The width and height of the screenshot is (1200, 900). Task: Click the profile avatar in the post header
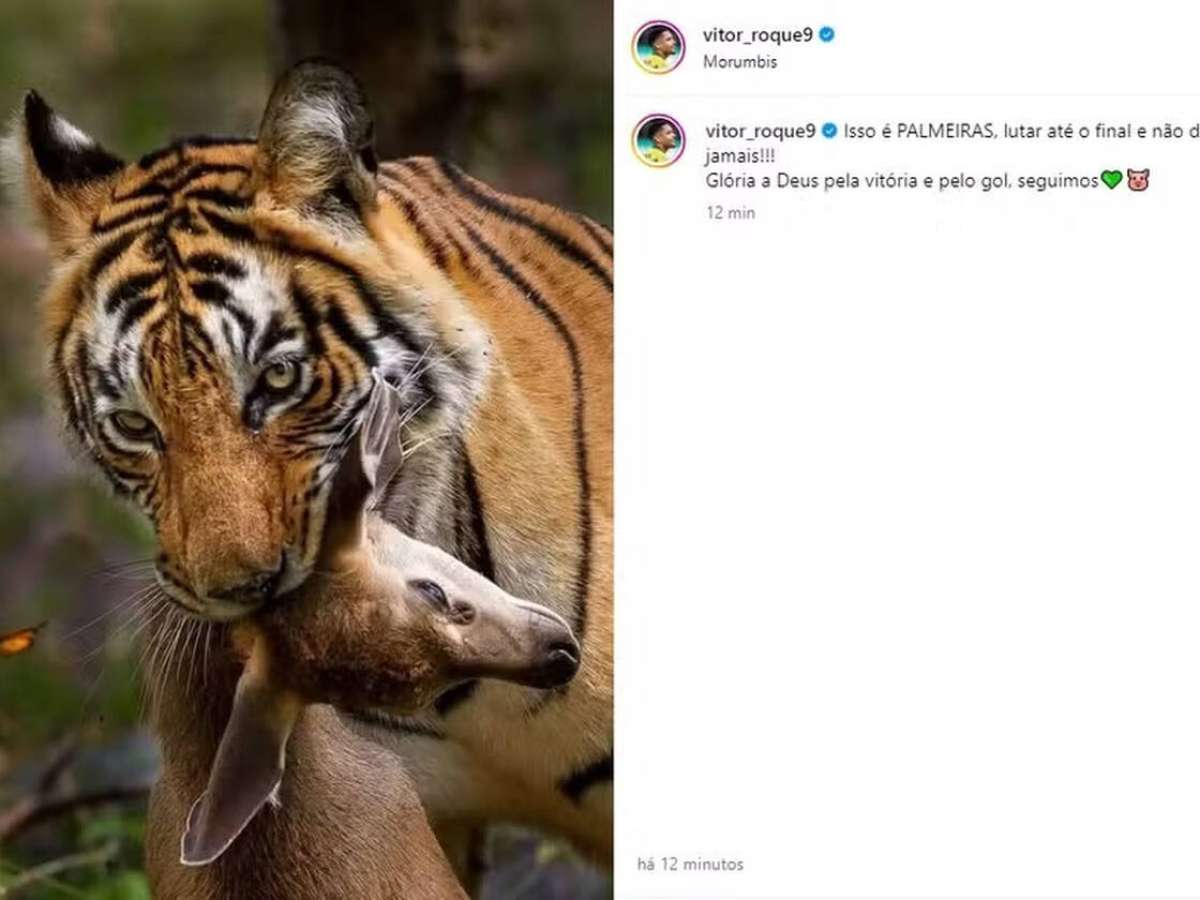point(658,47)
